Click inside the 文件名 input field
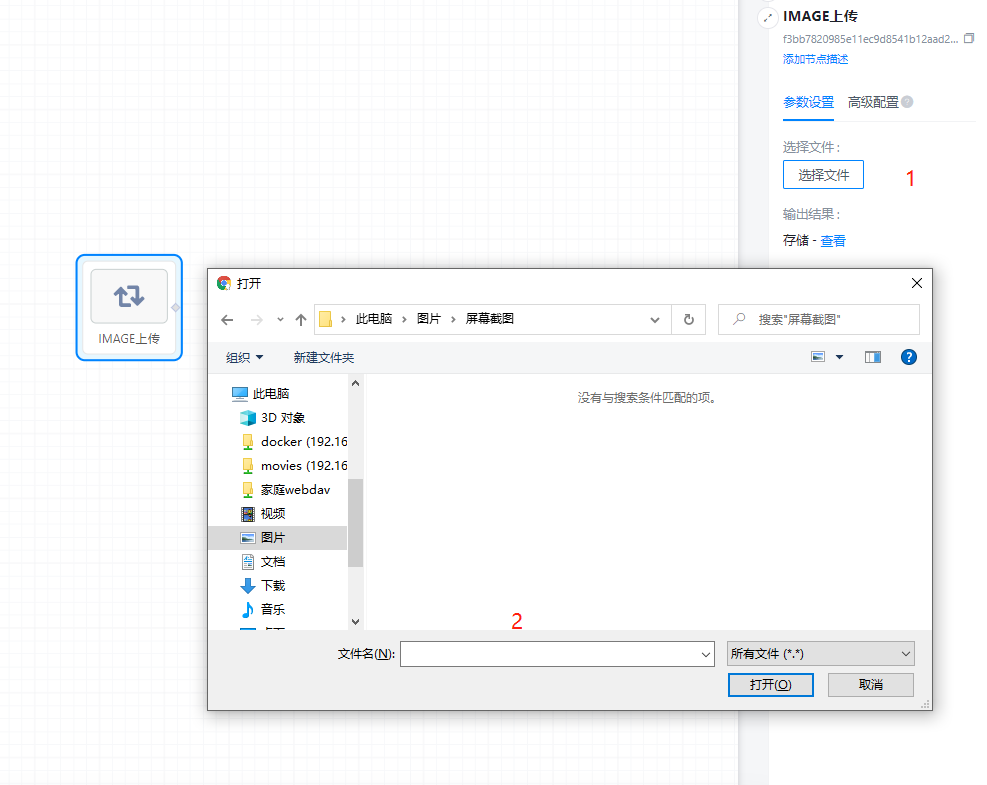The image size is (987, 785). [550, 654]
